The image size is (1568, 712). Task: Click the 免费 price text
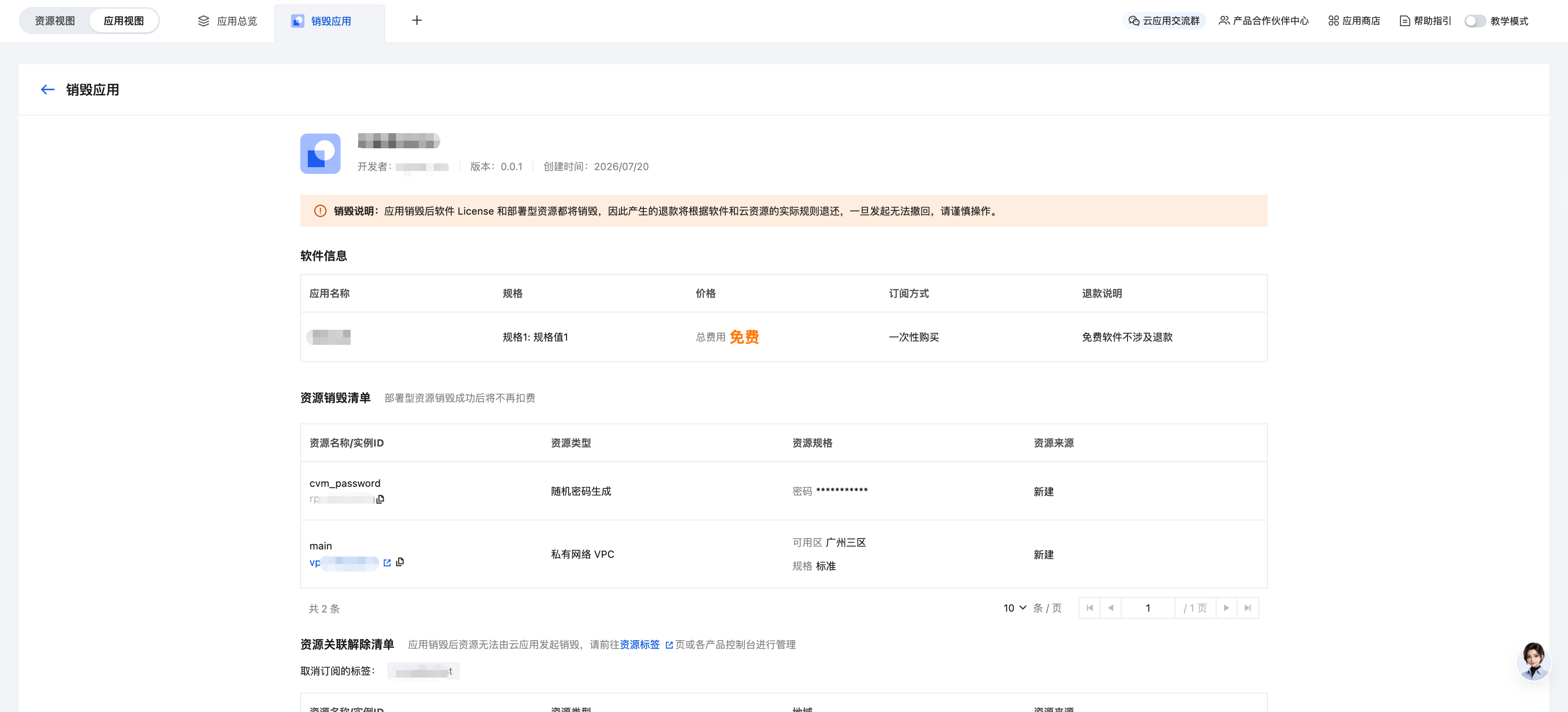(x=745, y=337)
